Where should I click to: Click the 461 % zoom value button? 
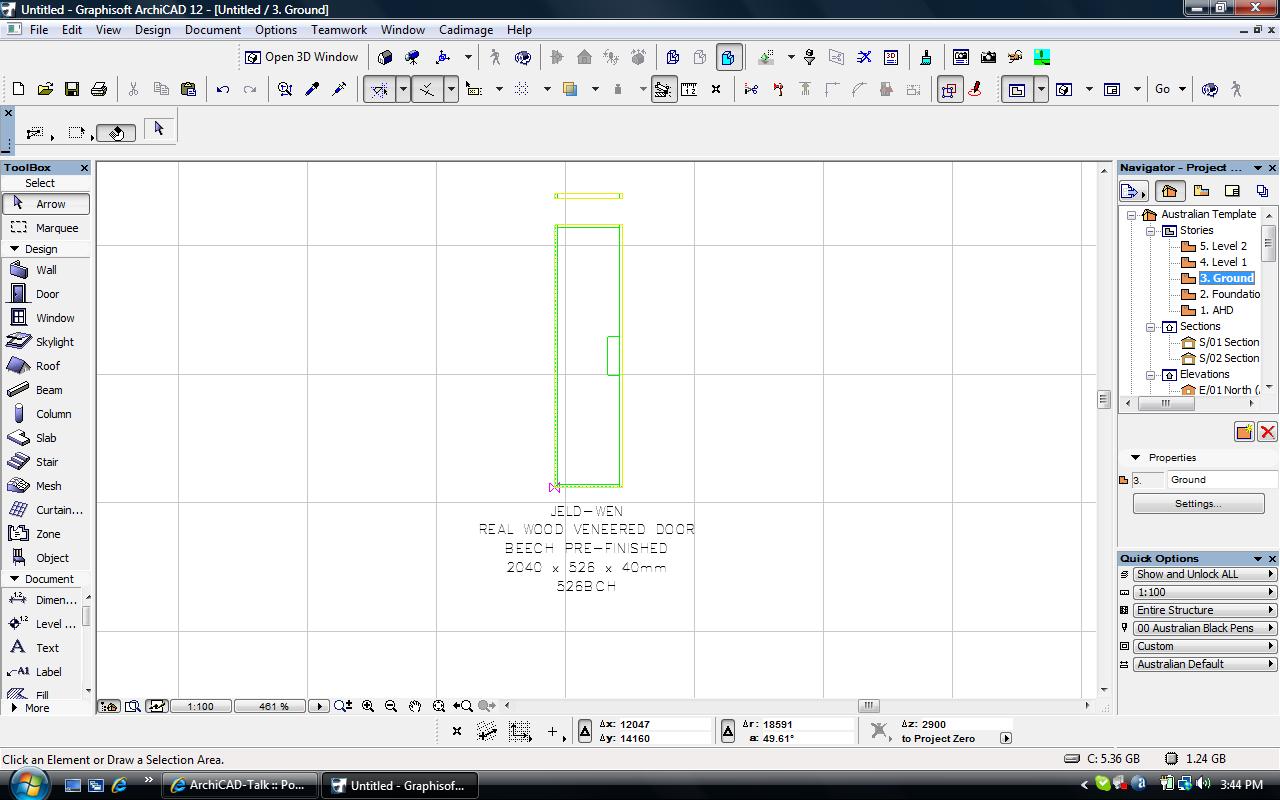tap(269, 706)
